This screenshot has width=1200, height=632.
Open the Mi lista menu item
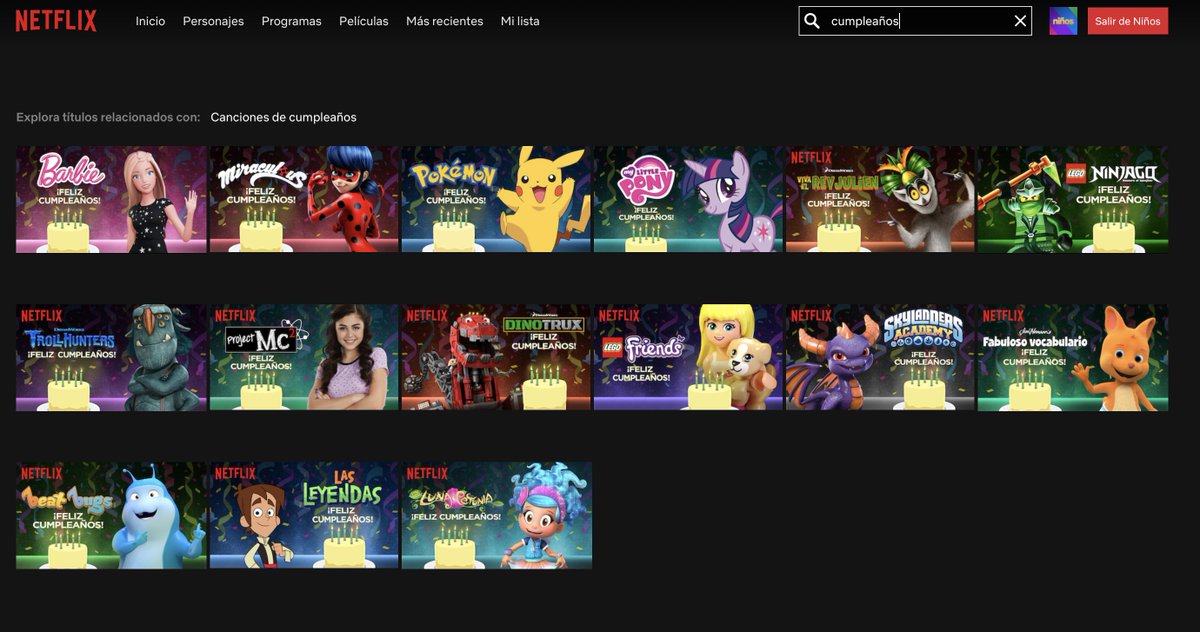pos(520,21)
